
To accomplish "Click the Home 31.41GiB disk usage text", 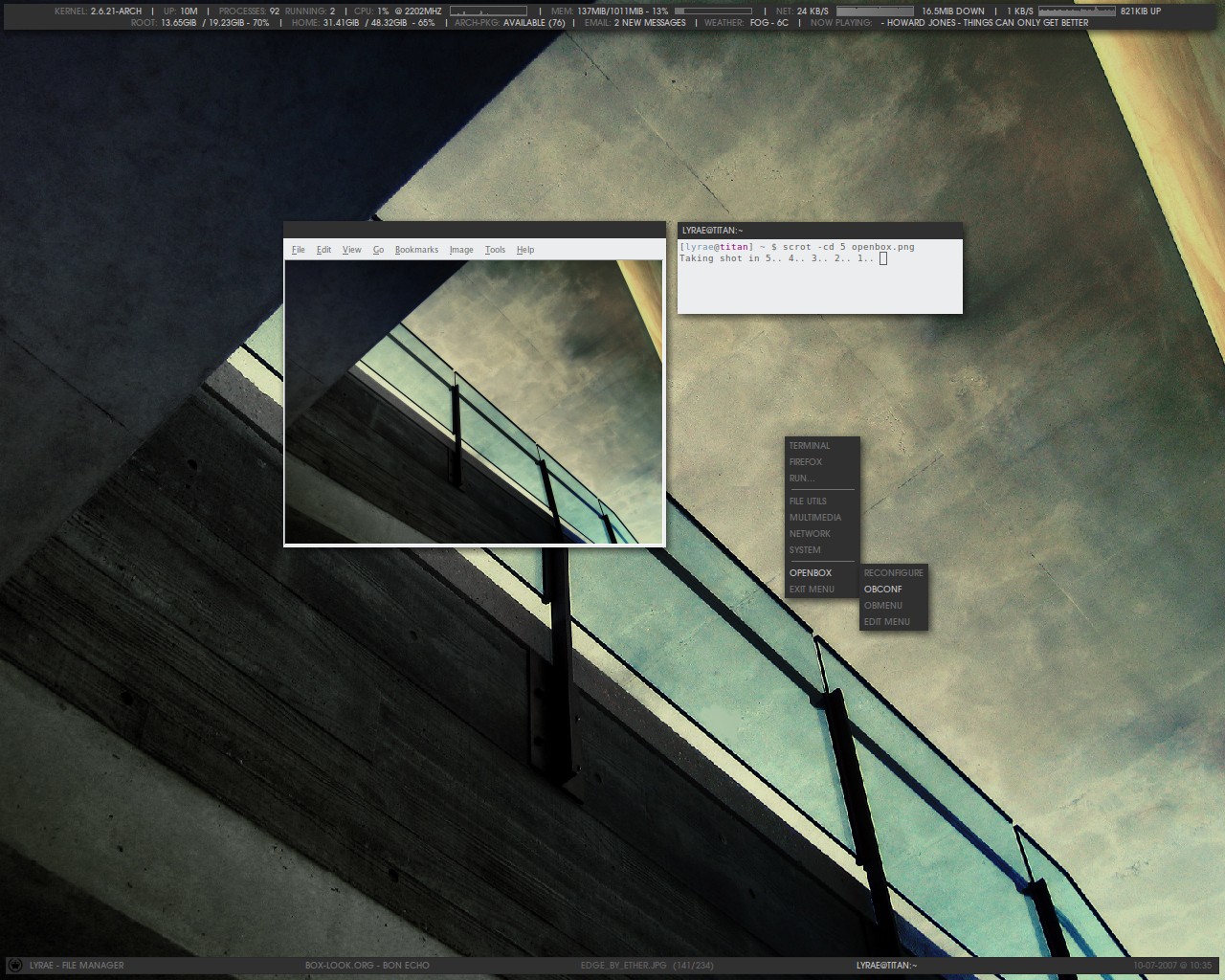I will (x=363, y=23).
